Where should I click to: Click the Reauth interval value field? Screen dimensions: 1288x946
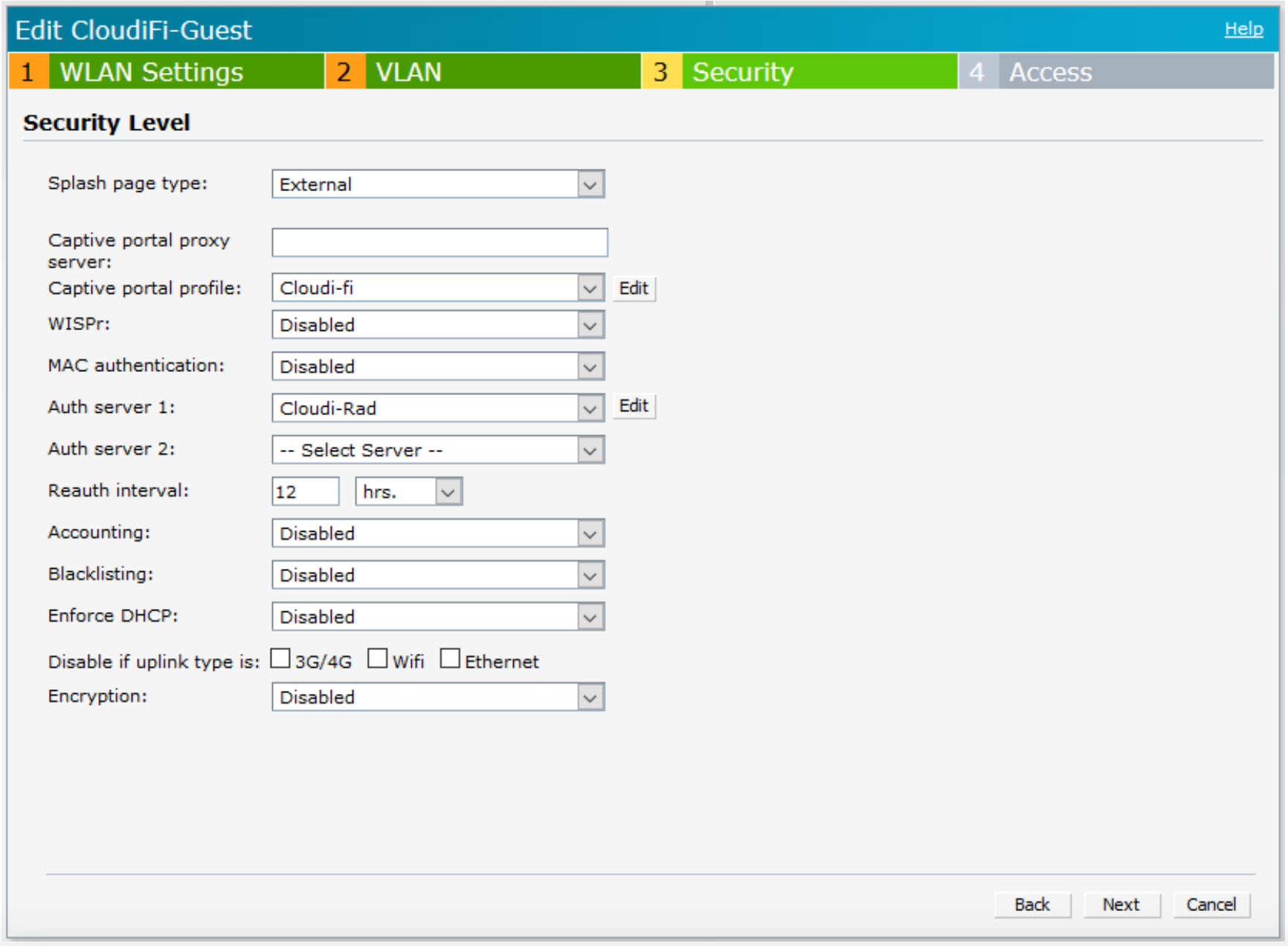305,491
